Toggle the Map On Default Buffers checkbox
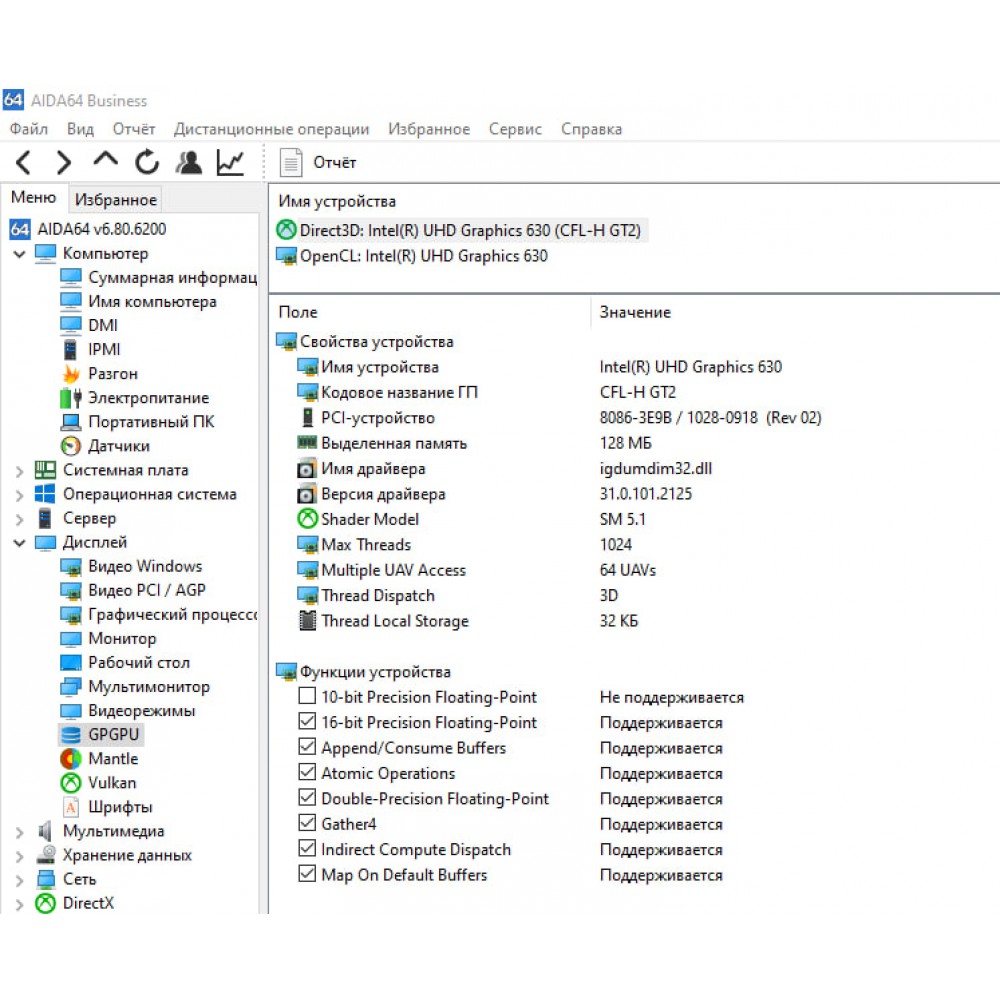 (307, 873)
